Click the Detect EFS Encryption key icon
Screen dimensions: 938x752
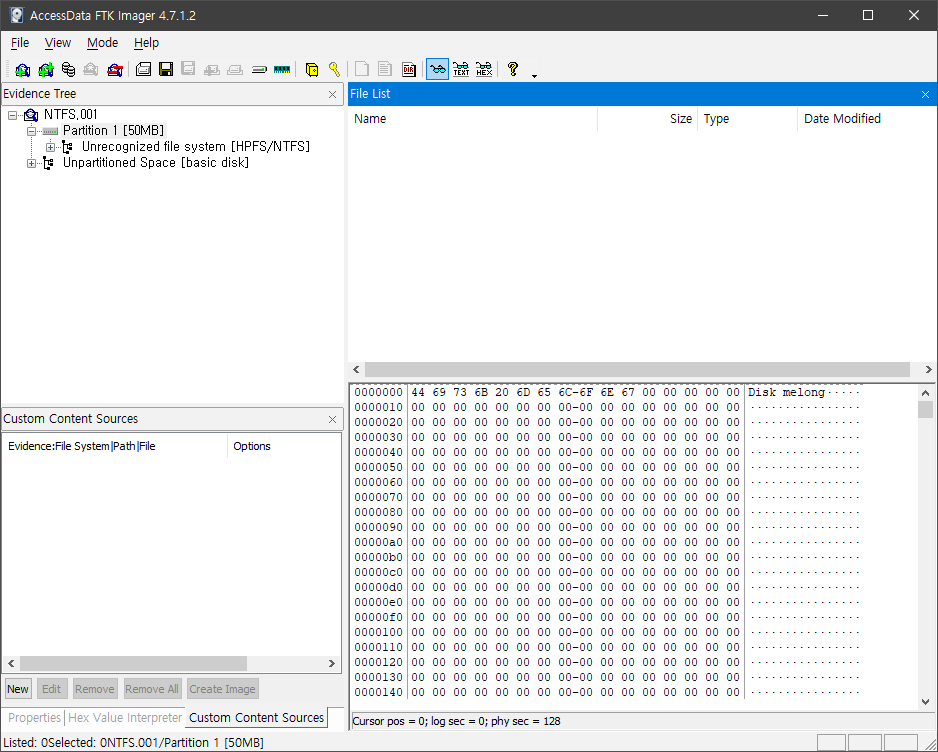[334, 69]
